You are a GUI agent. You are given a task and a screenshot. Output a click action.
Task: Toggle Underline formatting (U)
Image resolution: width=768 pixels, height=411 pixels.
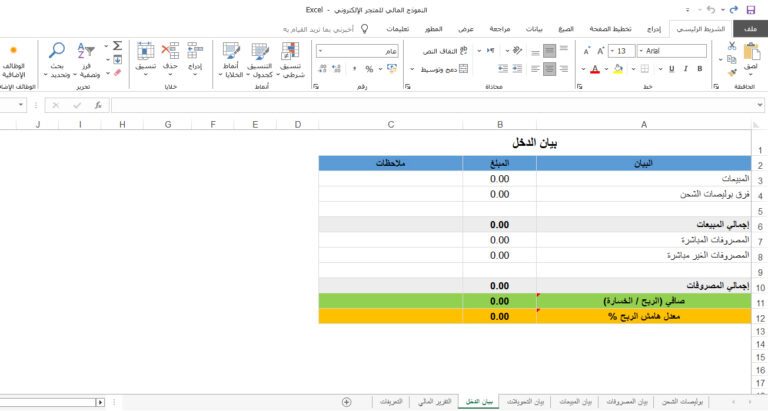(x=672, y=69)
